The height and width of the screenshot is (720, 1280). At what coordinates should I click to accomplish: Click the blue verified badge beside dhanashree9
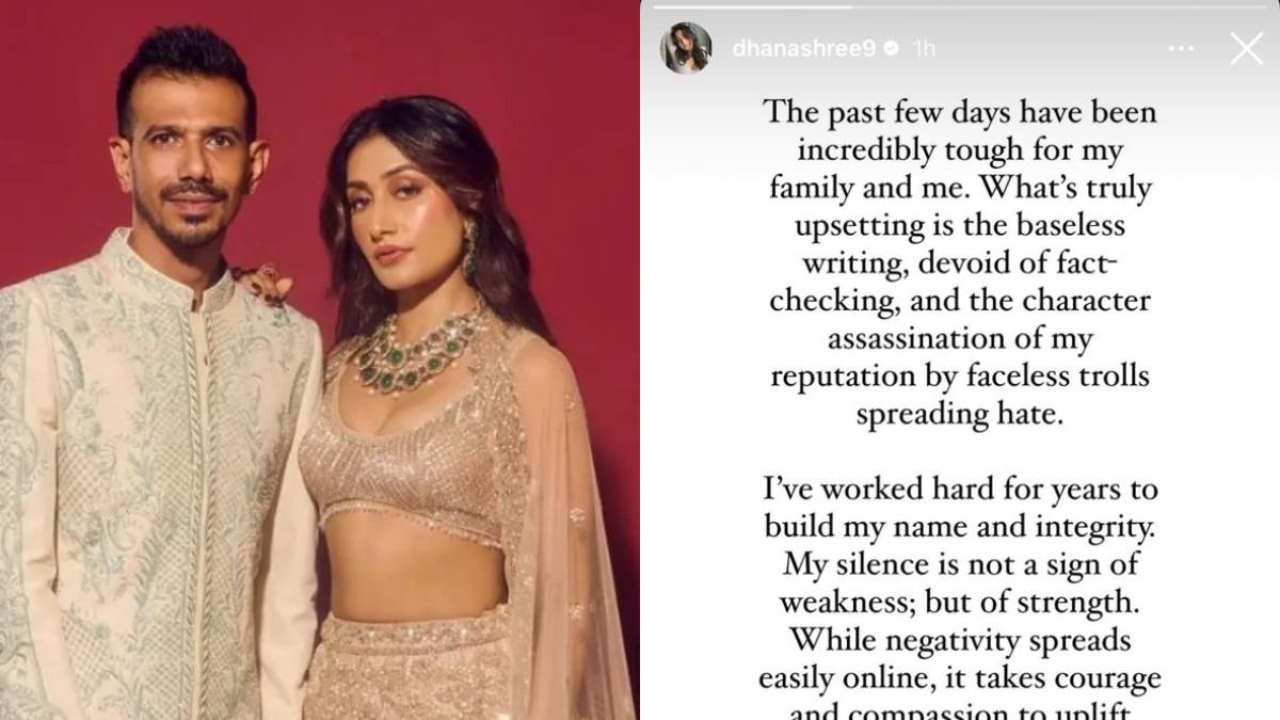click(891, 48)
